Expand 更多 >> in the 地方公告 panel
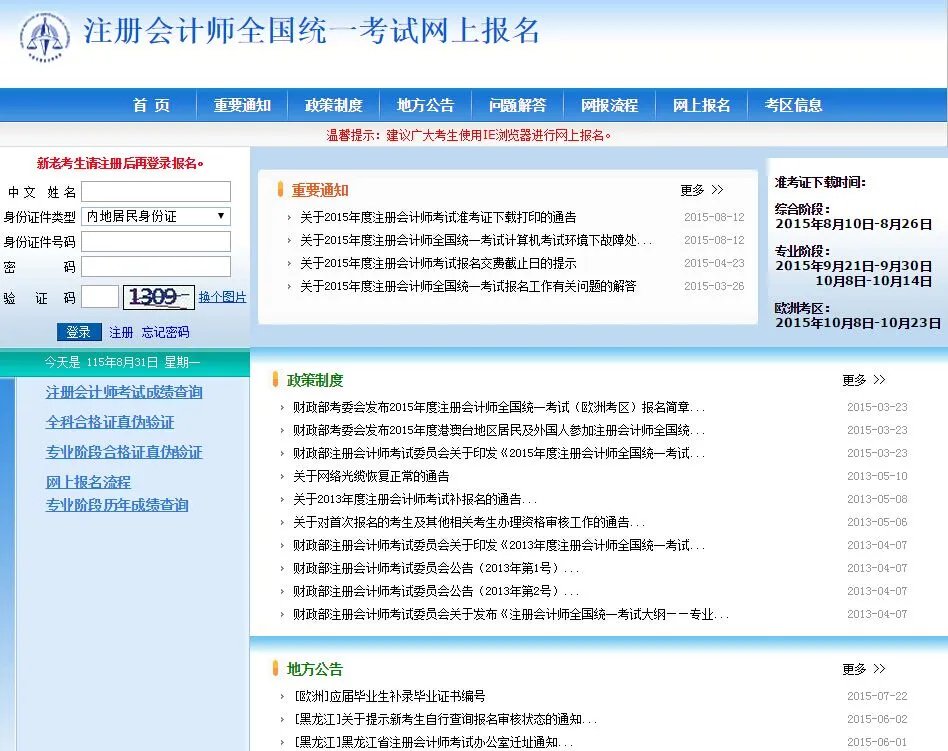 [x=860, y=669]
